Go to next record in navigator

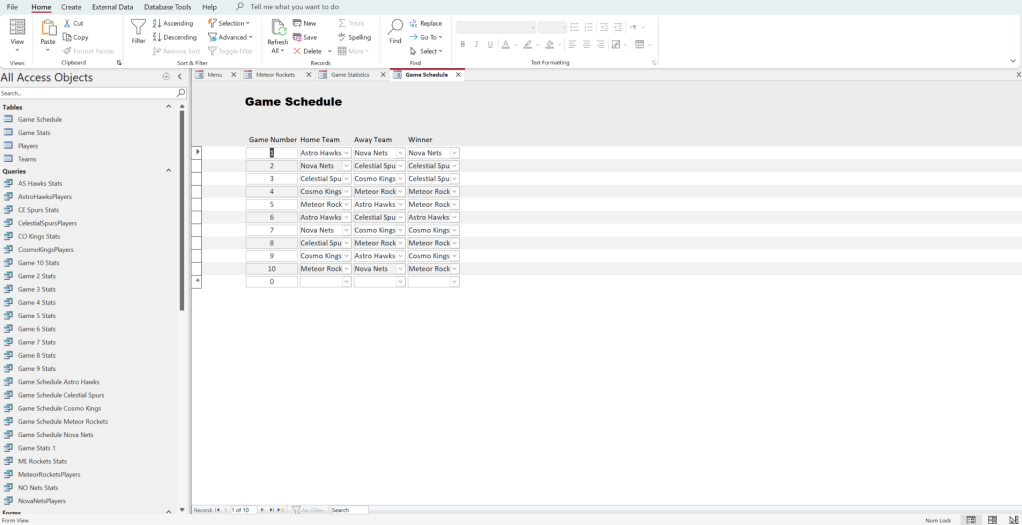pos(263,510)
